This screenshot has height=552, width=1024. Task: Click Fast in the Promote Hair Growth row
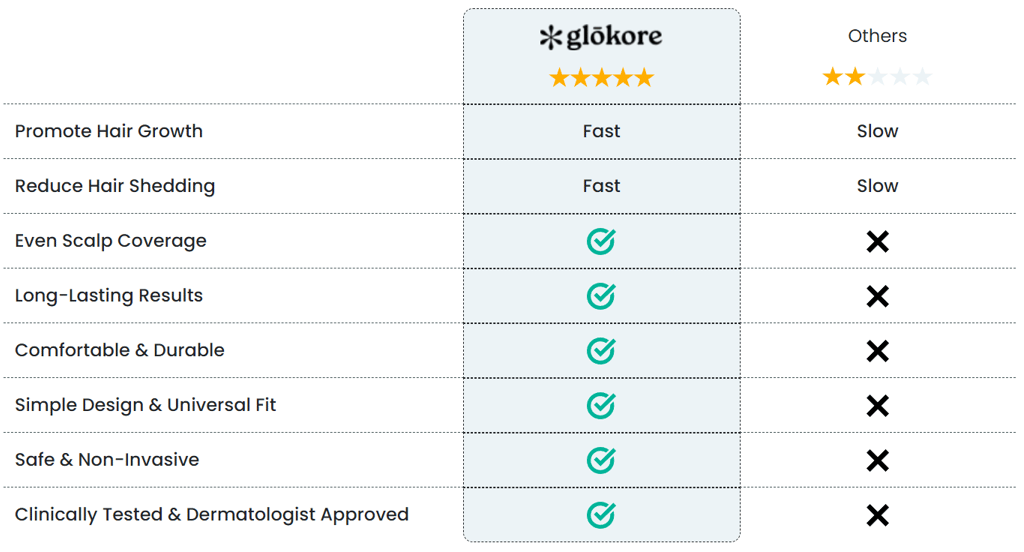pyautogui.click(x=601, y=131)
